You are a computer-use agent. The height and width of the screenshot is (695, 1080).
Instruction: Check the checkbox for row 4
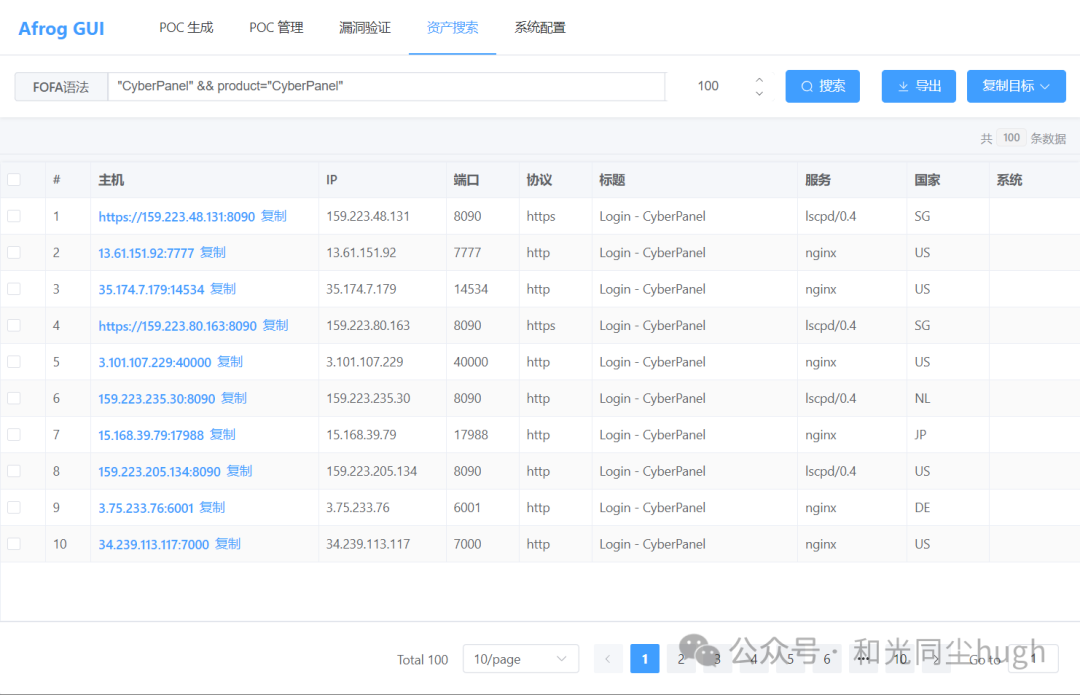click(14, 325)
